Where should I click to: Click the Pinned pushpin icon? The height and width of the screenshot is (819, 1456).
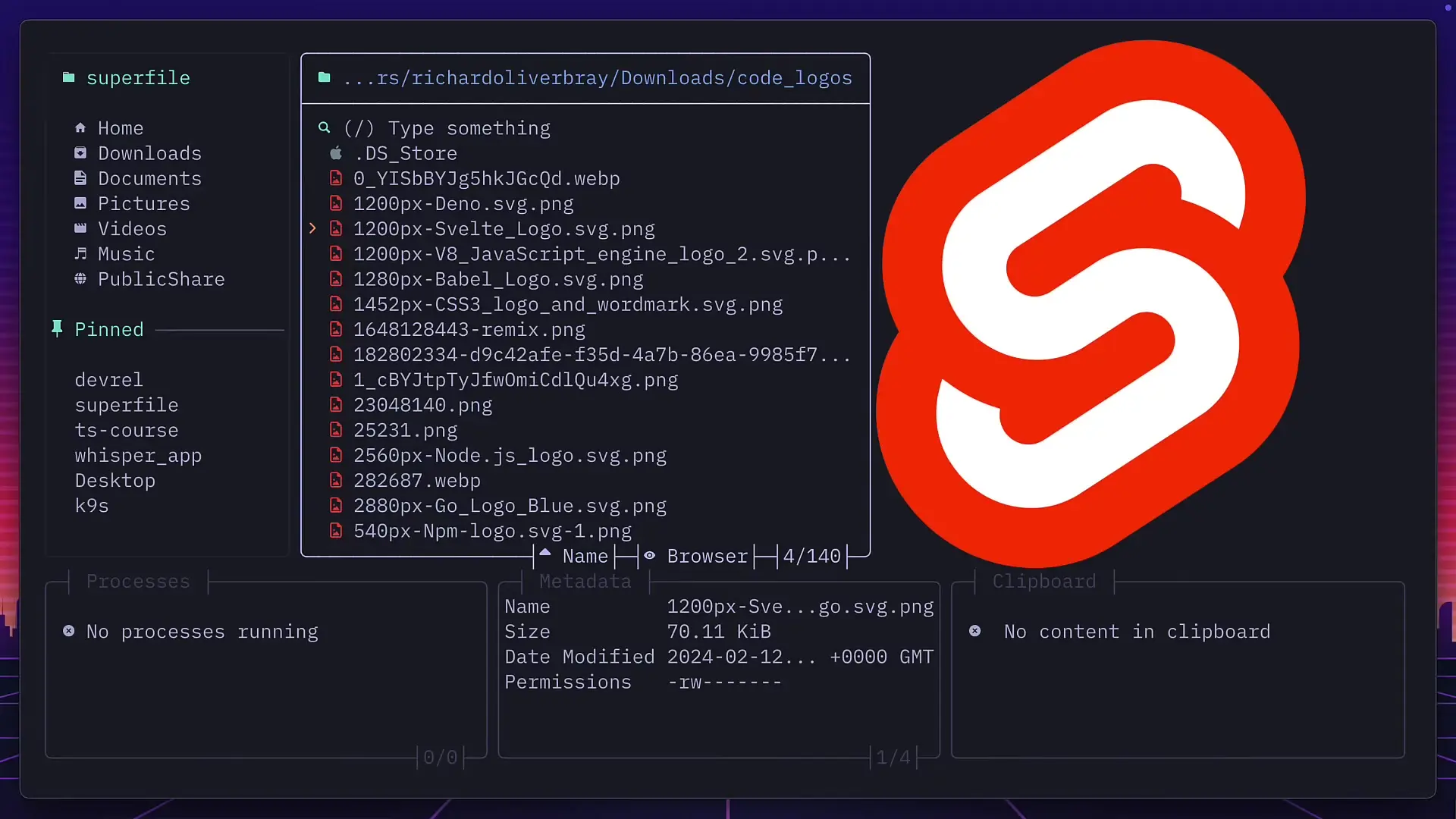coord(57,328)
